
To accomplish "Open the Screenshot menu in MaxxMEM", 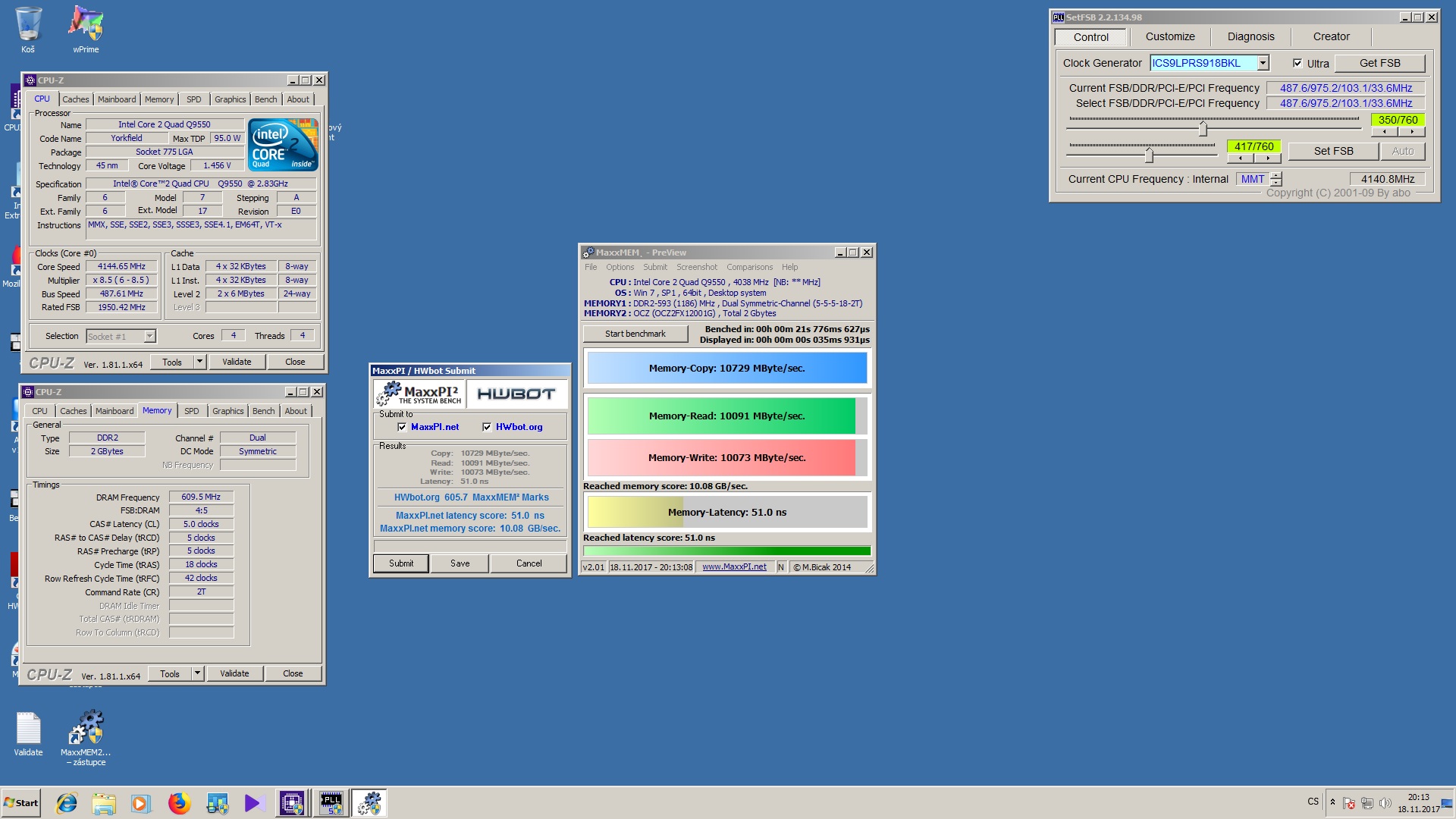I will coord(696,267).
